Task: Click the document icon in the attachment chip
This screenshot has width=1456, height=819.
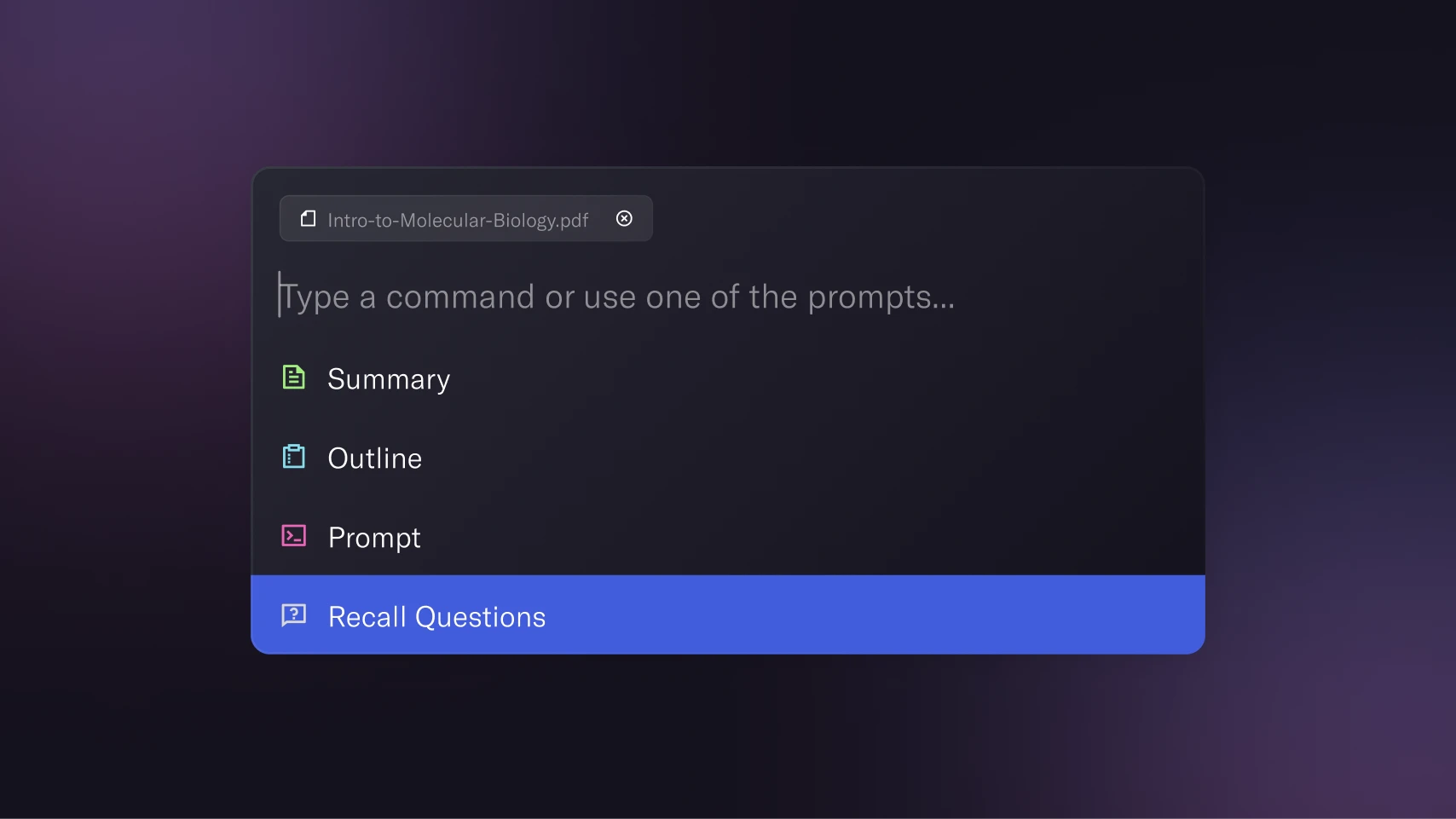Action: 308,219
